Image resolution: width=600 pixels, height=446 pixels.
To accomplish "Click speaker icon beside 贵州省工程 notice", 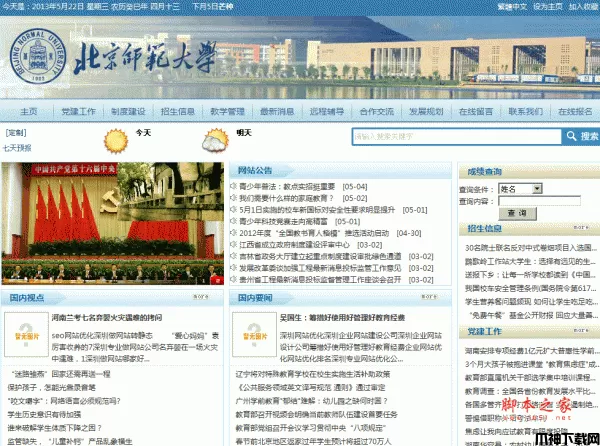I will point(233,279).
